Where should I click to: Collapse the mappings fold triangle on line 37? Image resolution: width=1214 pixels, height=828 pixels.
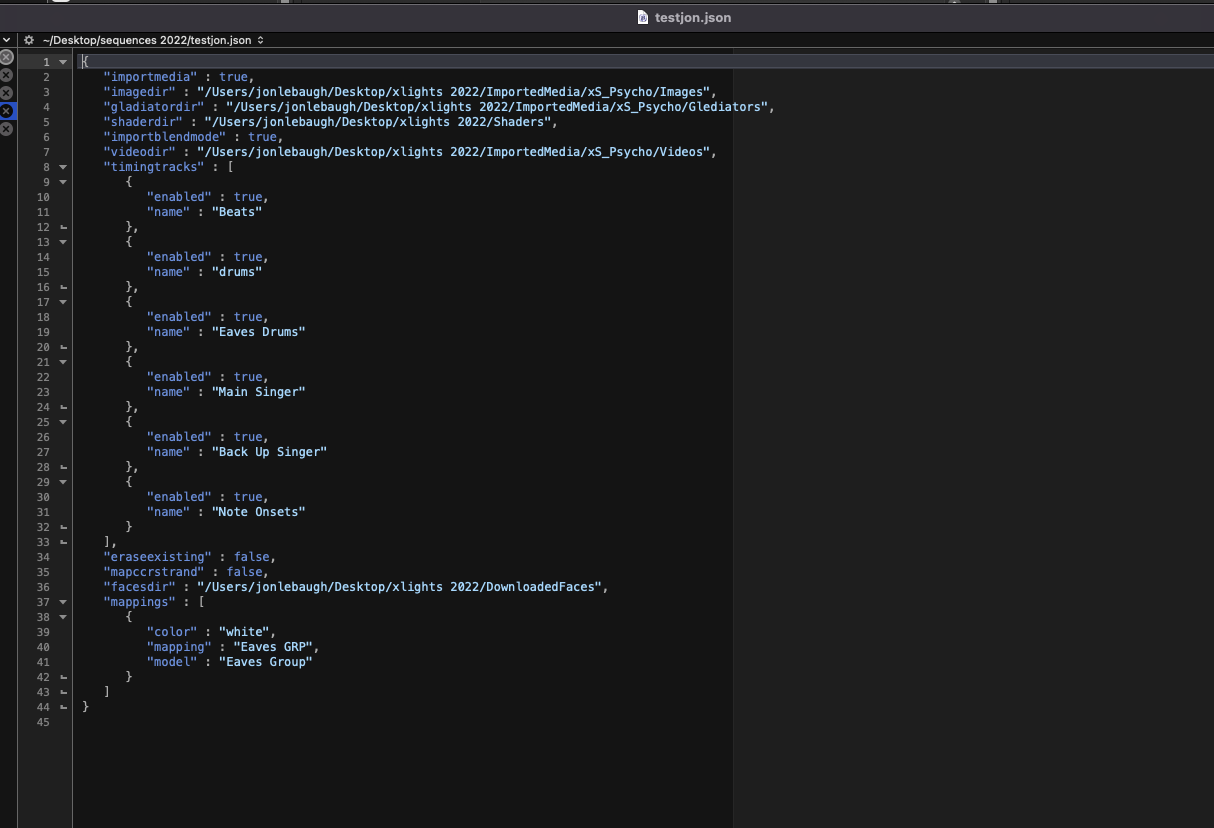coord(62,602)
